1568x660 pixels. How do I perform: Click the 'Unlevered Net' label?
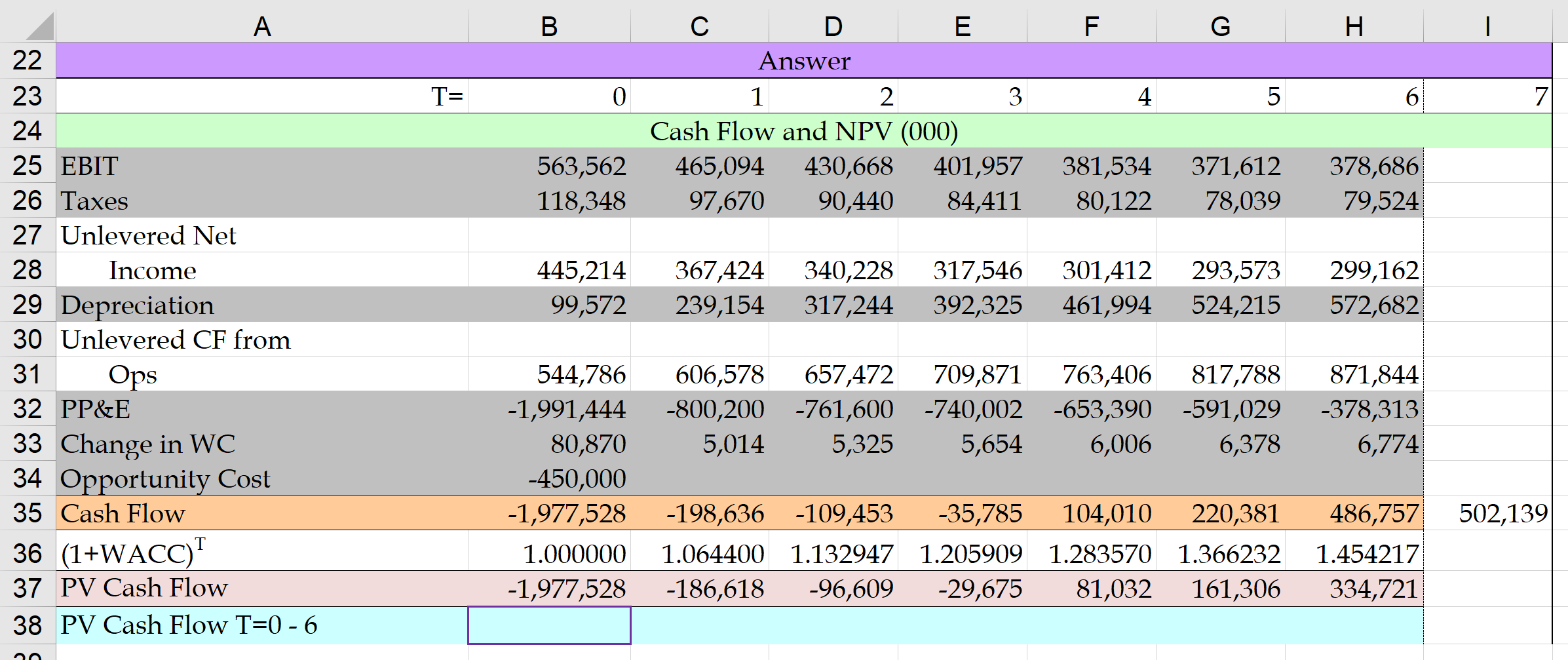coord(149,235)
